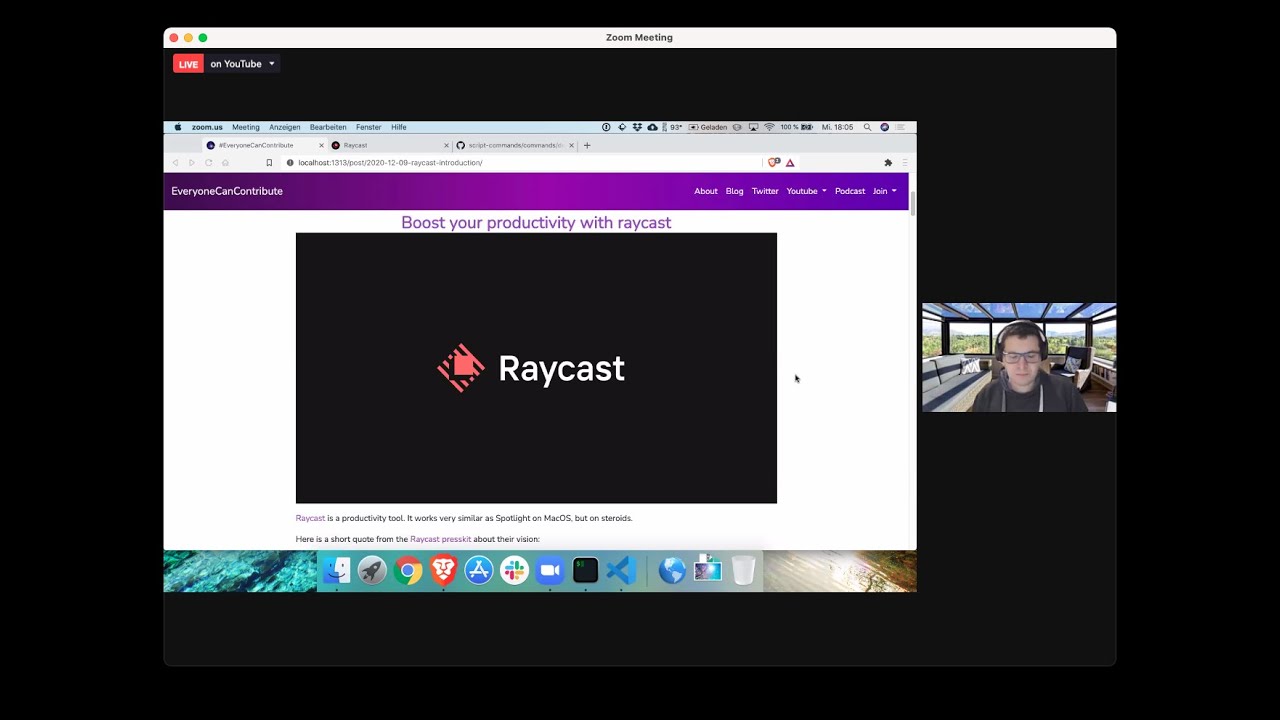Reload the page in the browser
Viewport: 1280px width, 720px height.
pyautogui.click(x=208, y=163)
